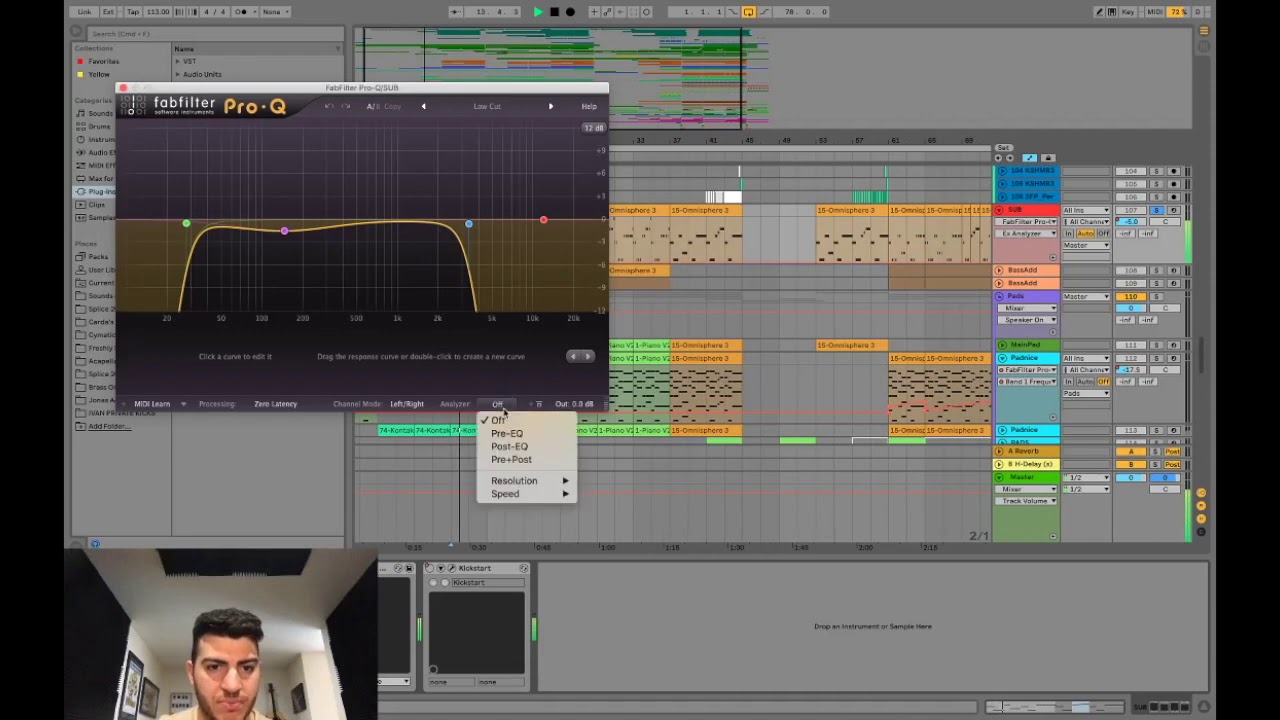This screenshot has width=1280, height=720.
Task: Fold the Pads group track
Action: 998,297
